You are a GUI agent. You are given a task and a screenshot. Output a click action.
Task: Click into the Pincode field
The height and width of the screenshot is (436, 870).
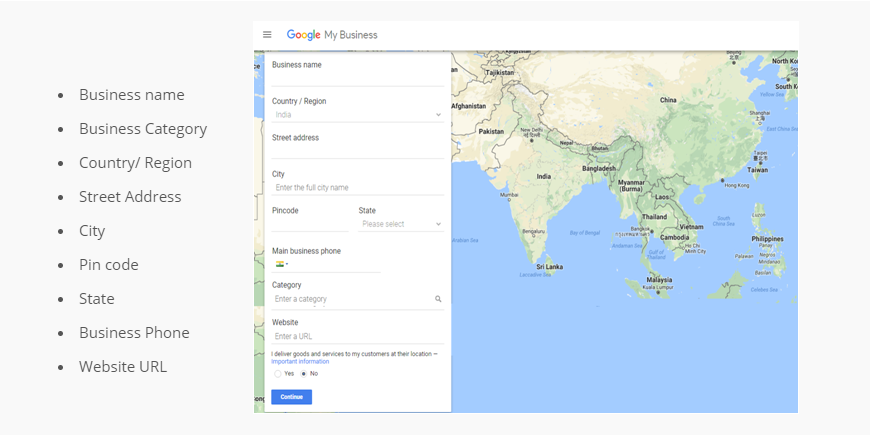(310, 224)
